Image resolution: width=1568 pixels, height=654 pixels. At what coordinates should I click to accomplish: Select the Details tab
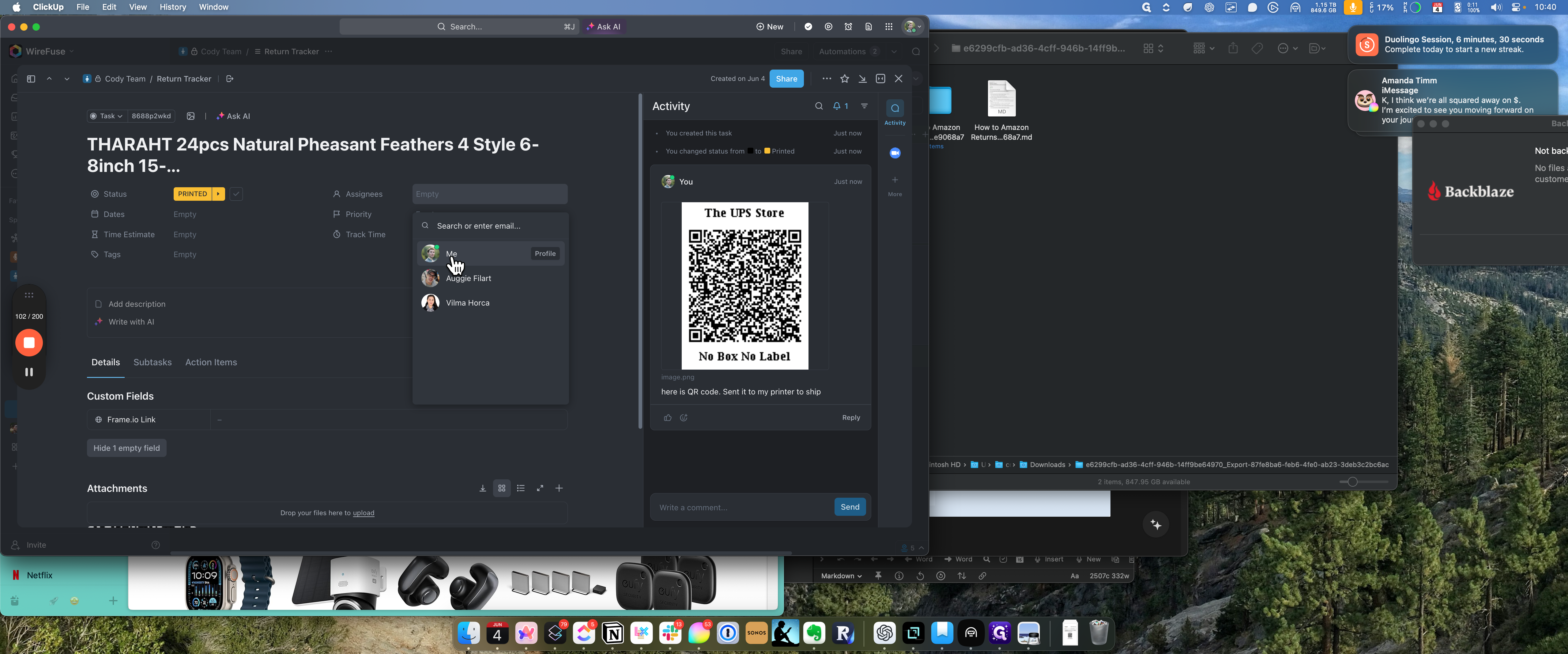click(x=105, y=362)
